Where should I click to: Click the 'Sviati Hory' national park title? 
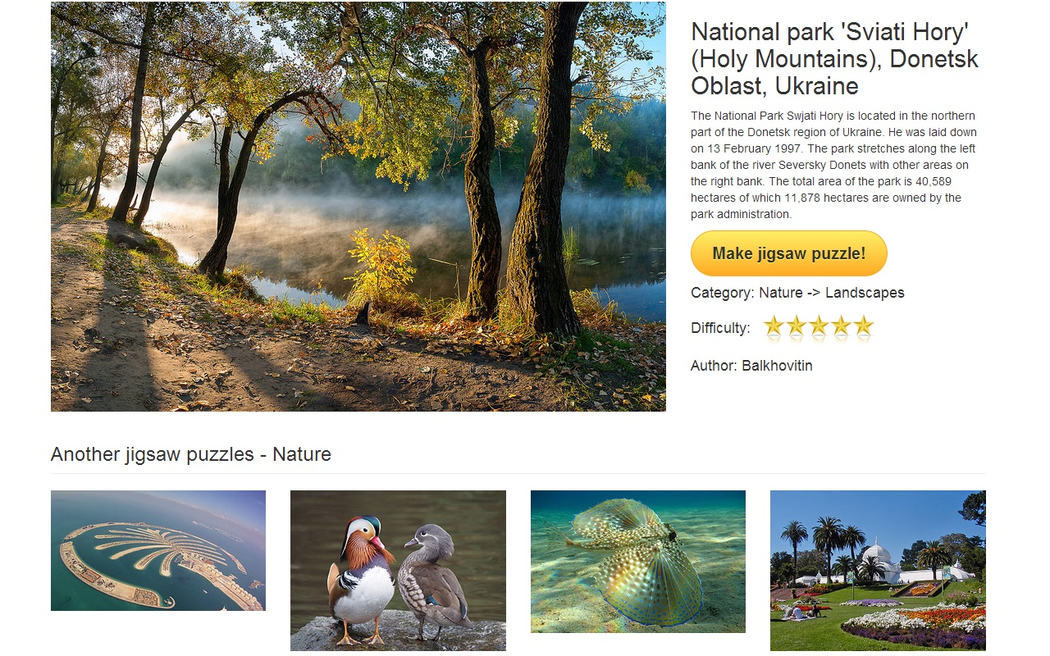point(834,59)
